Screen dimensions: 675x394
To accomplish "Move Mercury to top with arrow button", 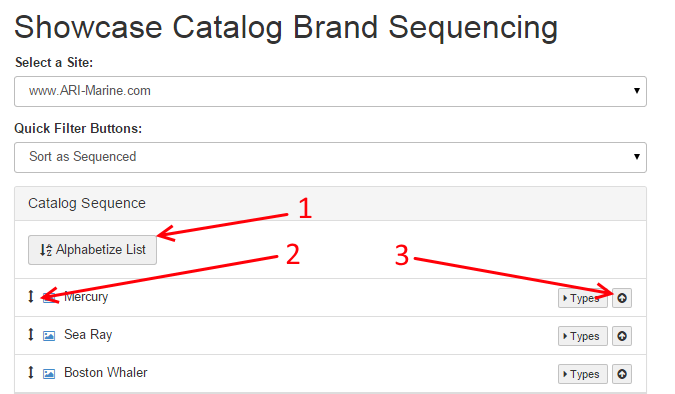I will 622,298.
